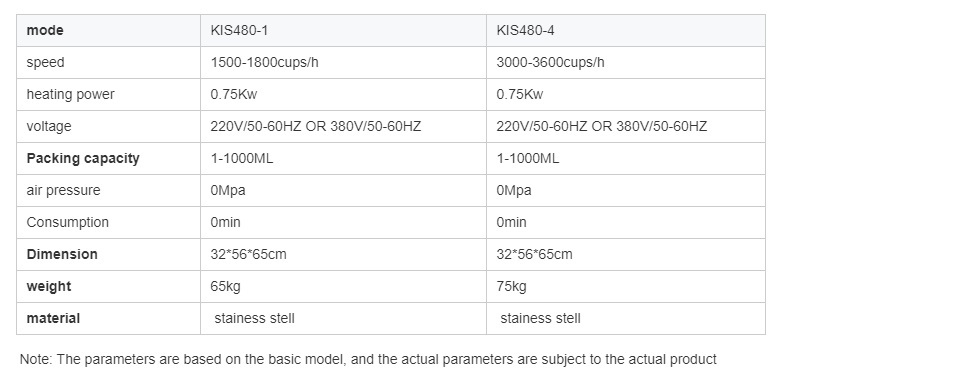Viewport: 955px width, 379px height.
Task: Click the 65kg weight value
Action: coord(225,286)
